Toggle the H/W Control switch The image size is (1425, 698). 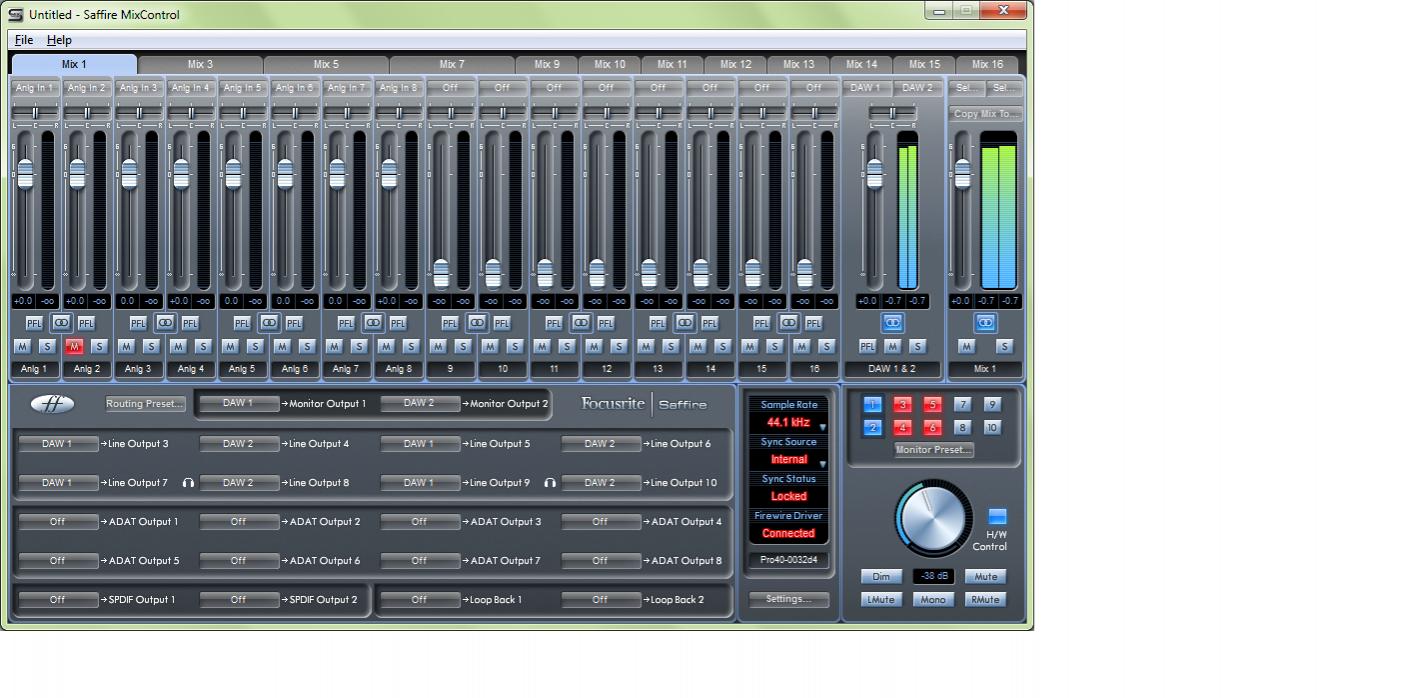[997, 517]
